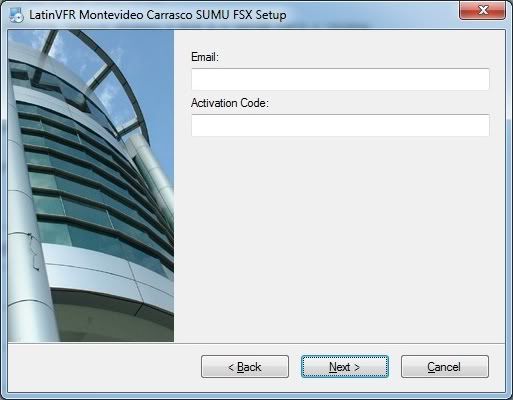
Task: Activate the highlighted default Next button
Action: pos(345,366)
